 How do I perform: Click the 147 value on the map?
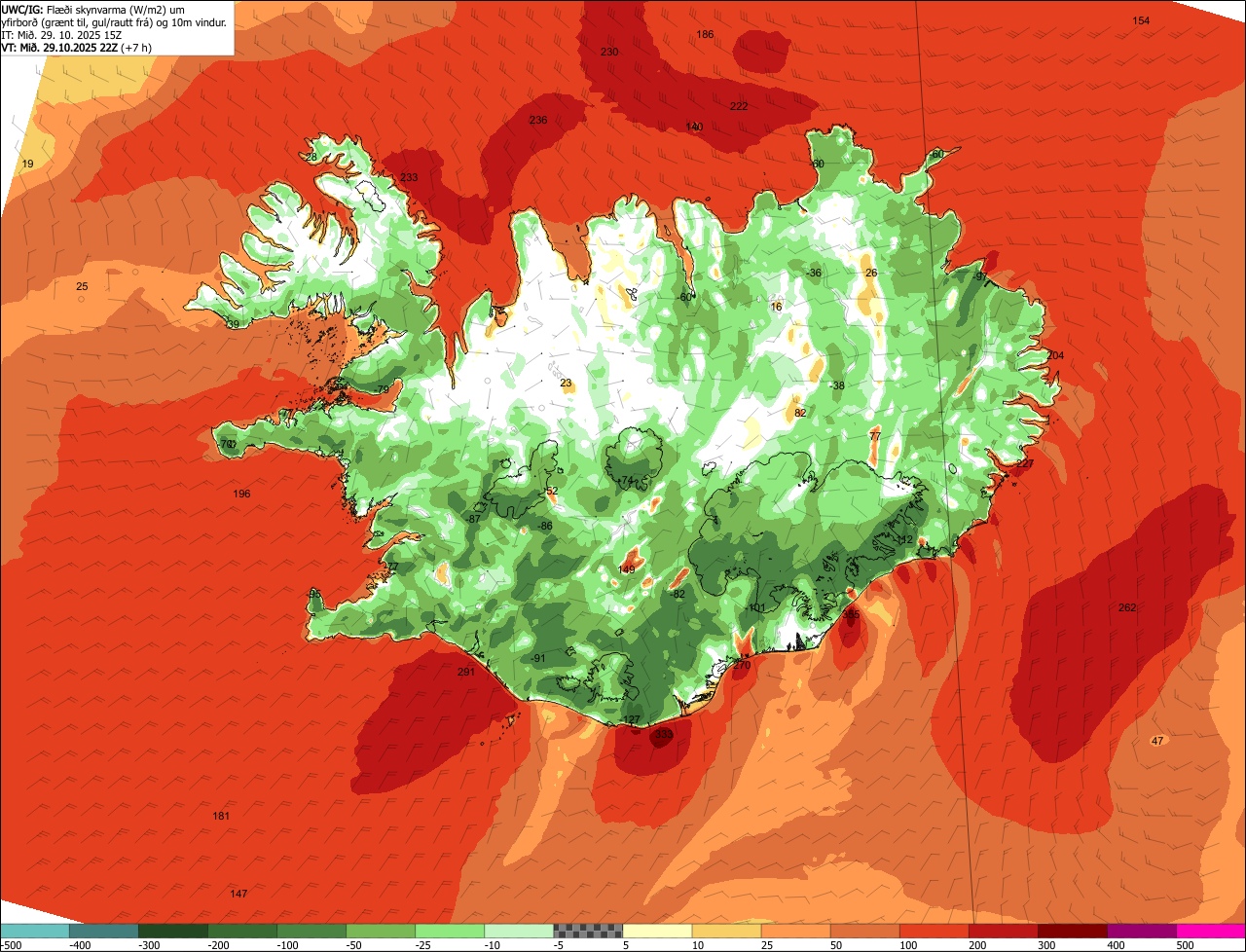coord(238,894)
